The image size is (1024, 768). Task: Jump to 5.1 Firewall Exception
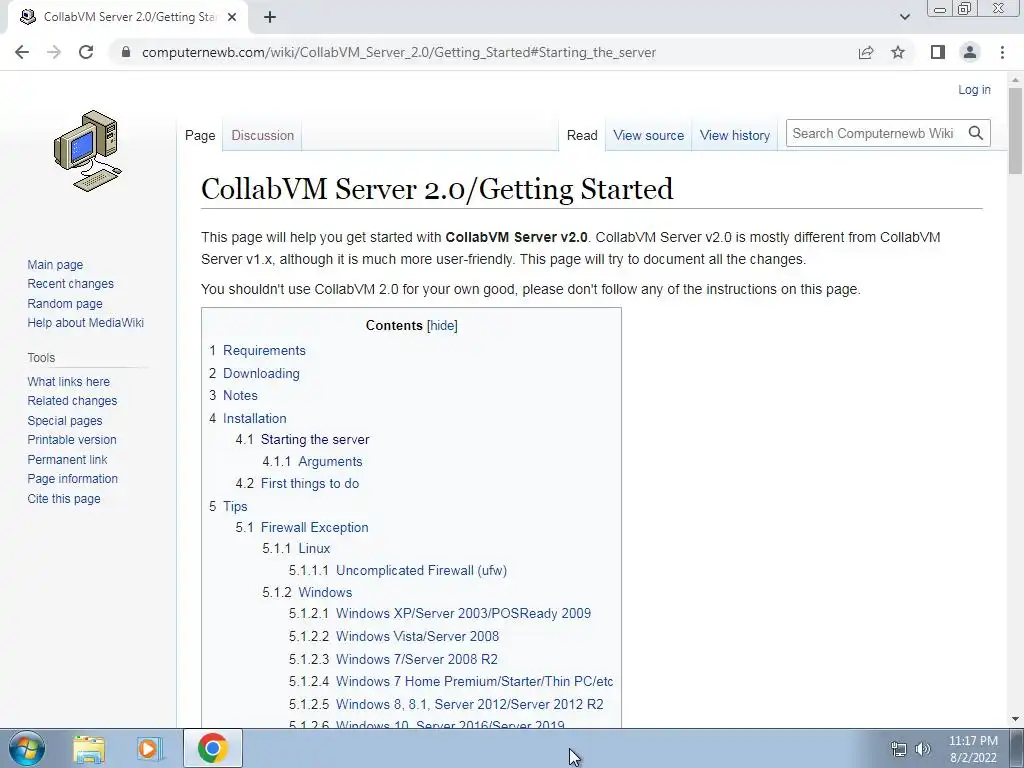[302, 527]
